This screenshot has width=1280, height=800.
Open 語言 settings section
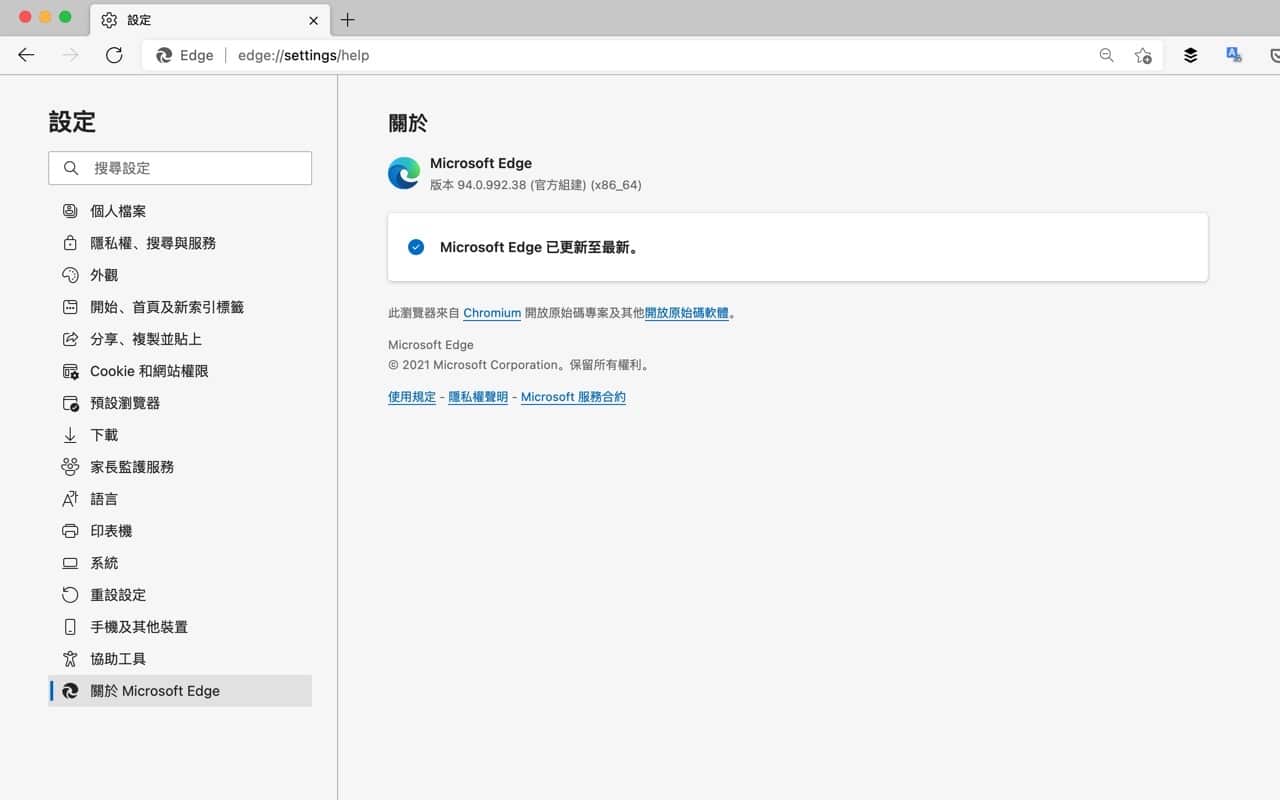[180, 499]
